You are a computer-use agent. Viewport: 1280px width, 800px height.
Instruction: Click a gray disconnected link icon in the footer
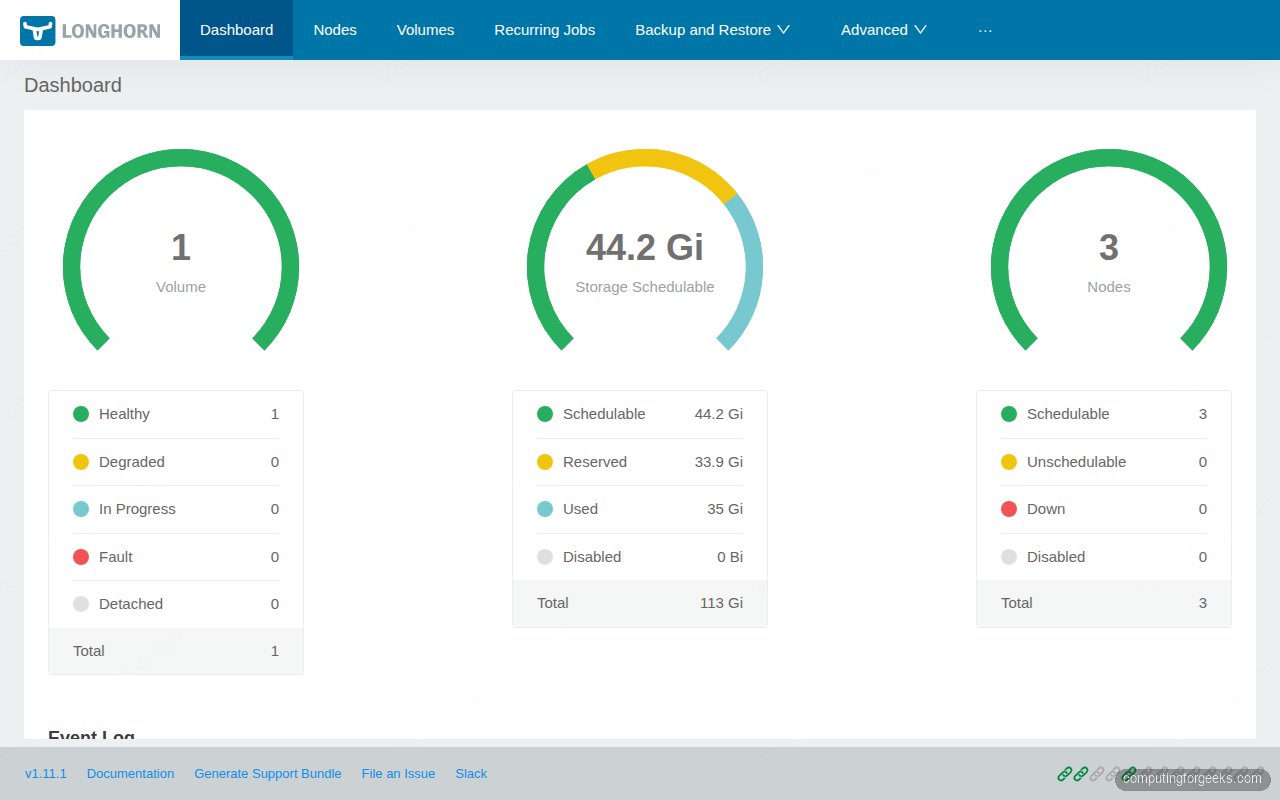[x=1095, y=773]
